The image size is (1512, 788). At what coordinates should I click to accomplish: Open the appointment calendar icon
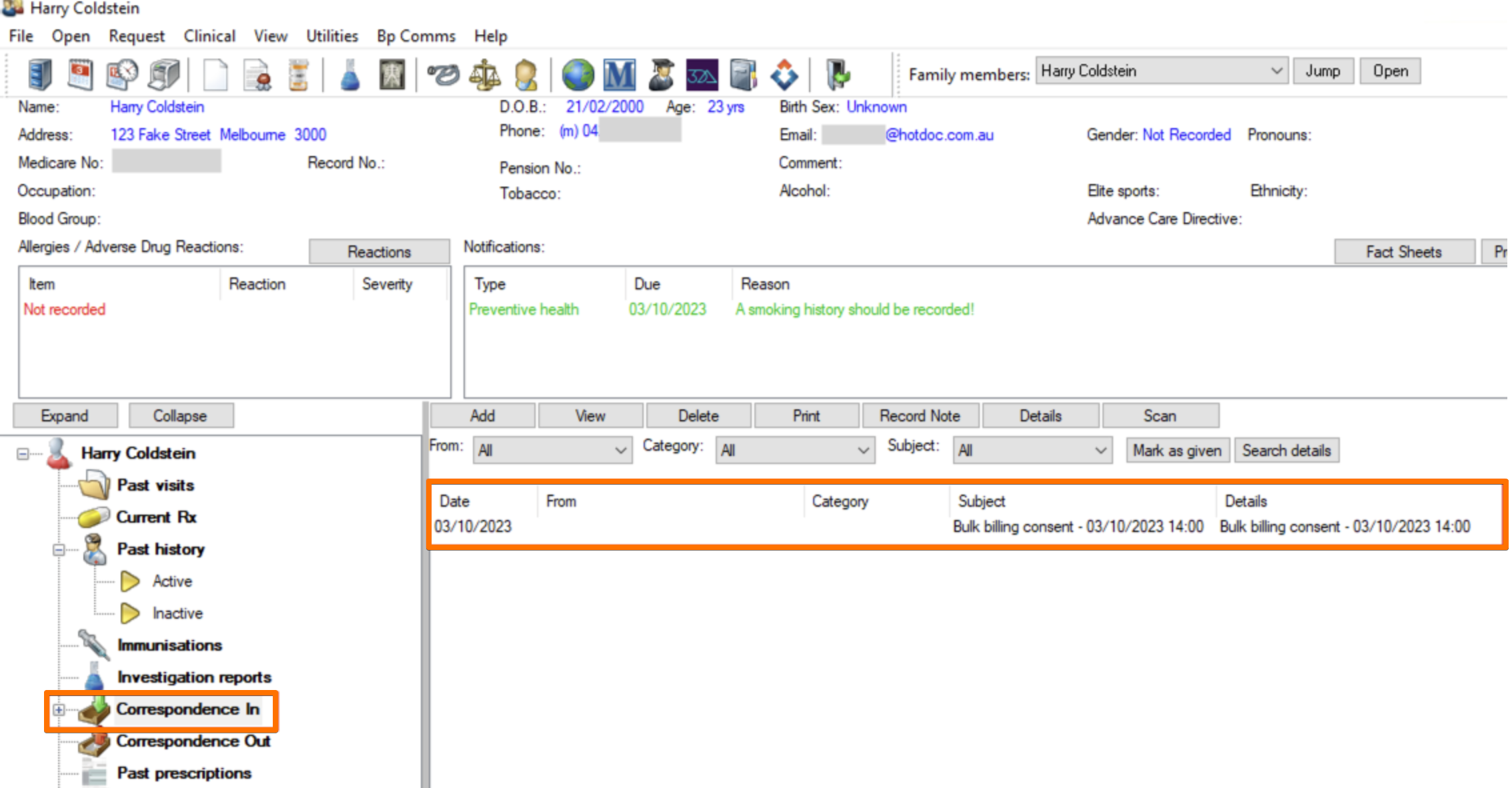[81, 75]
